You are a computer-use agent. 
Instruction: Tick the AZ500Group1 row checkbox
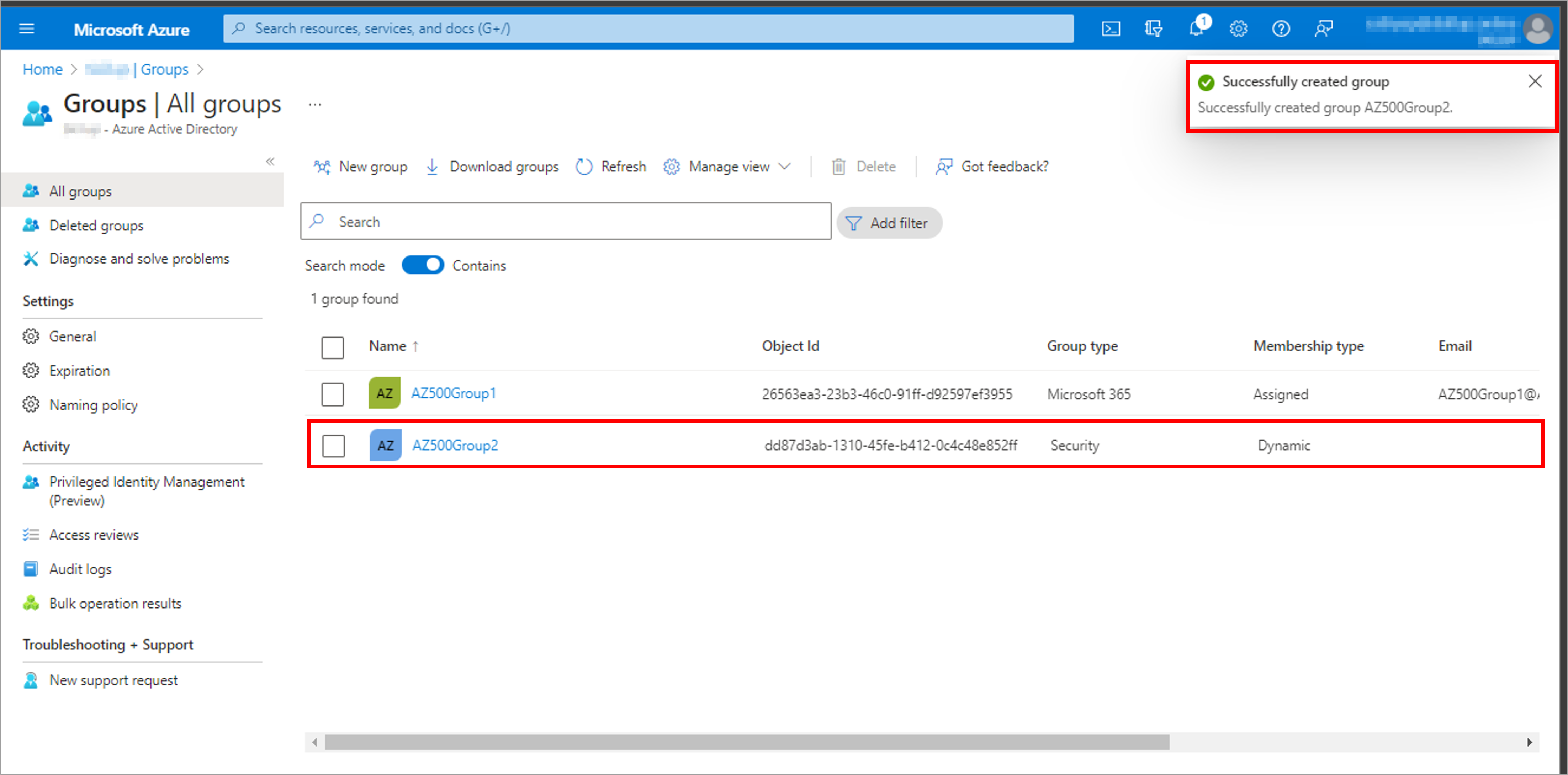[x=332, y=394]
